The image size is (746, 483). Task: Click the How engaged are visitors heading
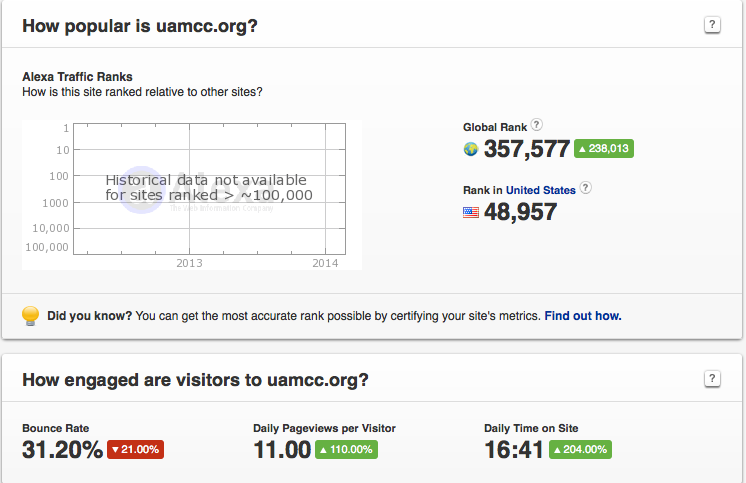pyautogui.click(x=196, y=380)
